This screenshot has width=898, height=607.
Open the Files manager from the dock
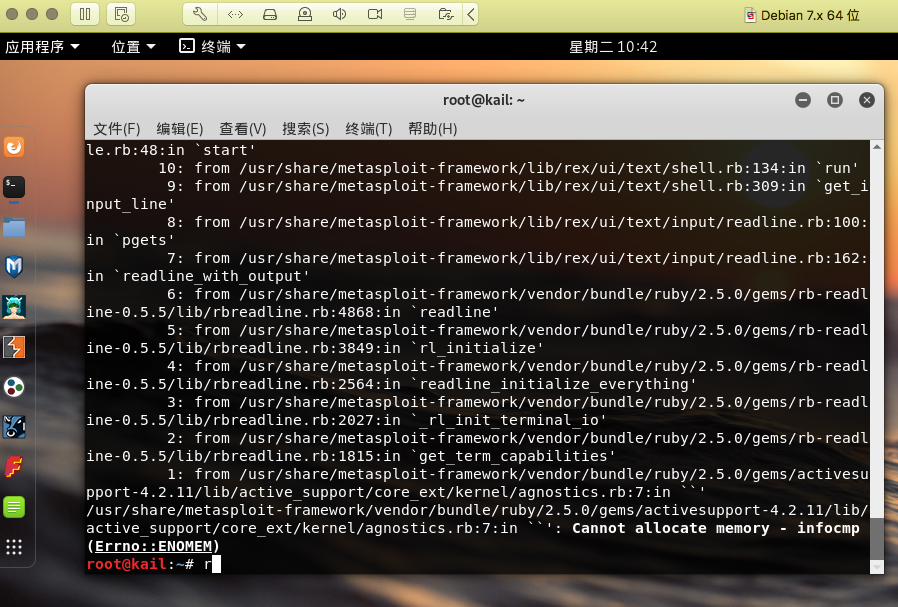(14, 227)
